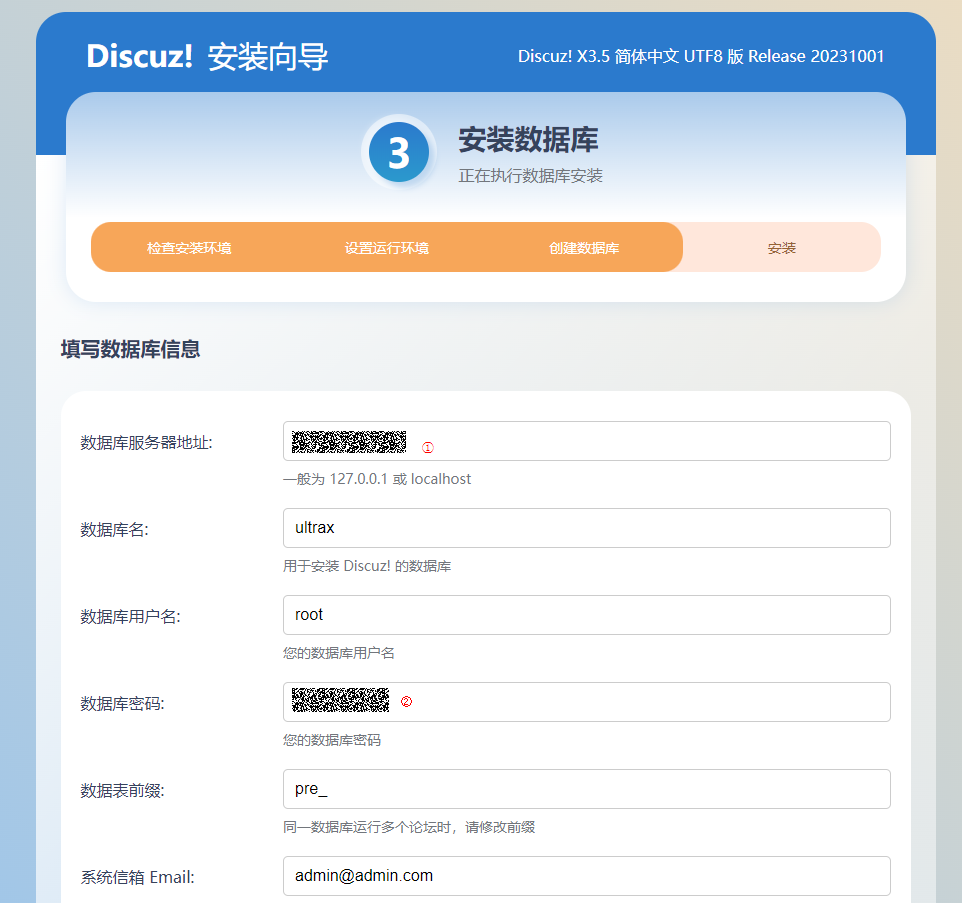Viewport: 962px width, 903px height.
Task: Click the Discuz! 安装向导 header title
Action: point(207,56)
